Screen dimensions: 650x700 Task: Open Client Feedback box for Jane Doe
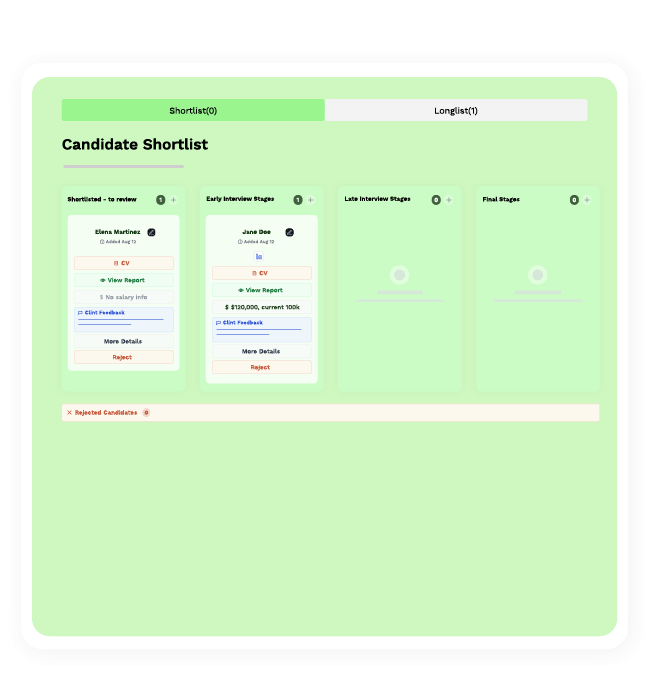click(x=261, y=329)
